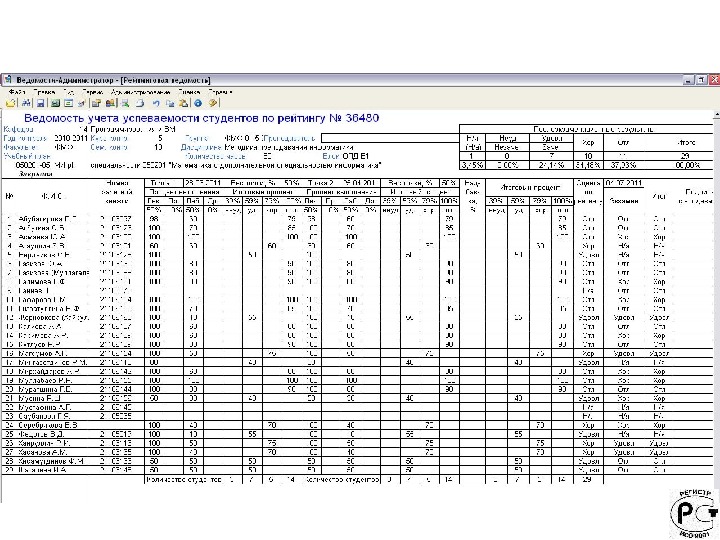The height and width of the screenshot is (540, 720).
Task: Click the copy toolbar icon
Action: (170, 103)
